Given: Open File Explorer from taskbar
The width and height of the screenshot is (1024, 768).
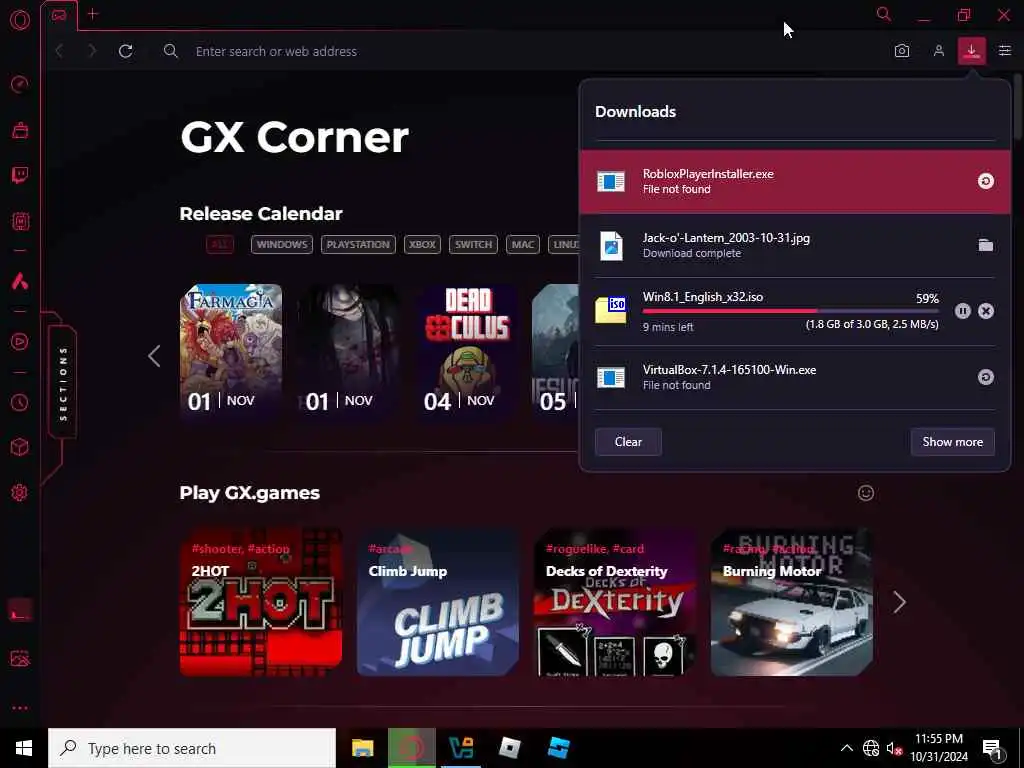Looking at the screenshot, I should 362,748.
